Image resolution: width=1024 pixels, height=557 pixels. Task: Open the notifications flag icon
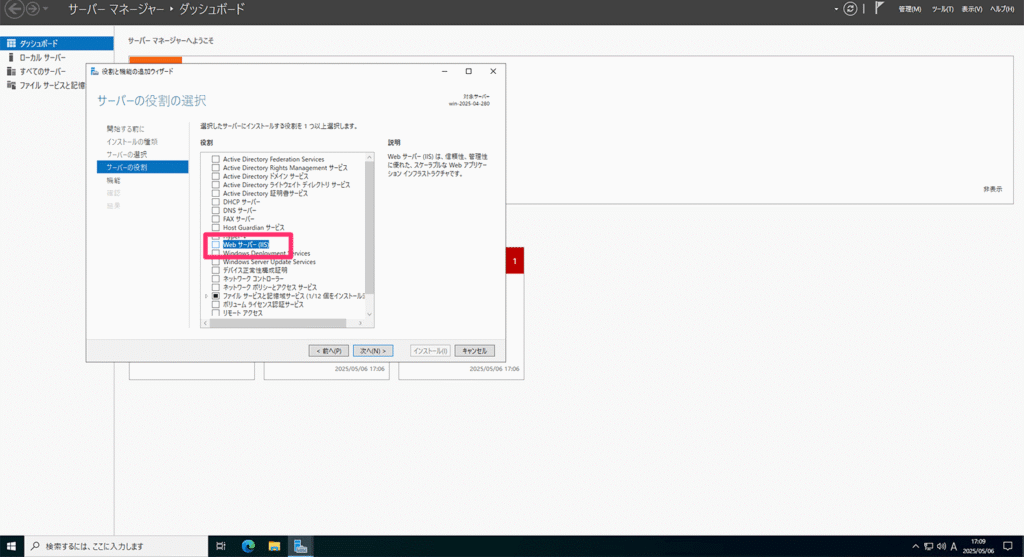coord(879,9)
